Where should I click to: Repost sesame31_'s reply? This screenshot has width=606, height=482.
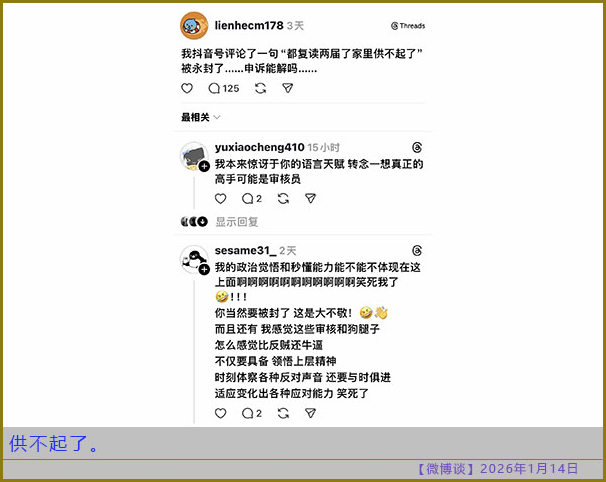283,413
